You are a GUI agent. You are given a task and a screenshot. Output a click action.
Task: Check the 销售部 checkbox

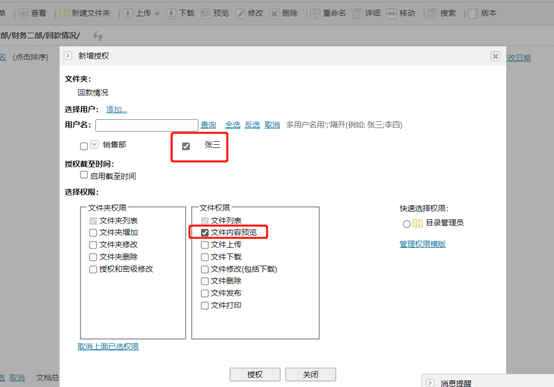point(84,146)
